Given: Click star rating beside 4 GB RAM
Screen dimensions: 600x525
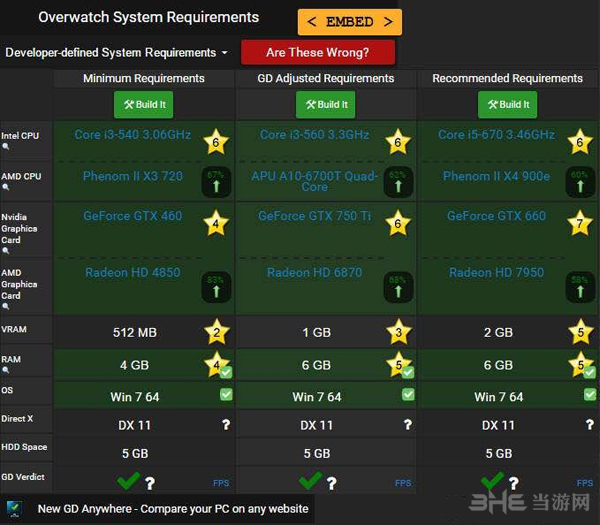Looking at the screenshot, I should click(216, 364).
